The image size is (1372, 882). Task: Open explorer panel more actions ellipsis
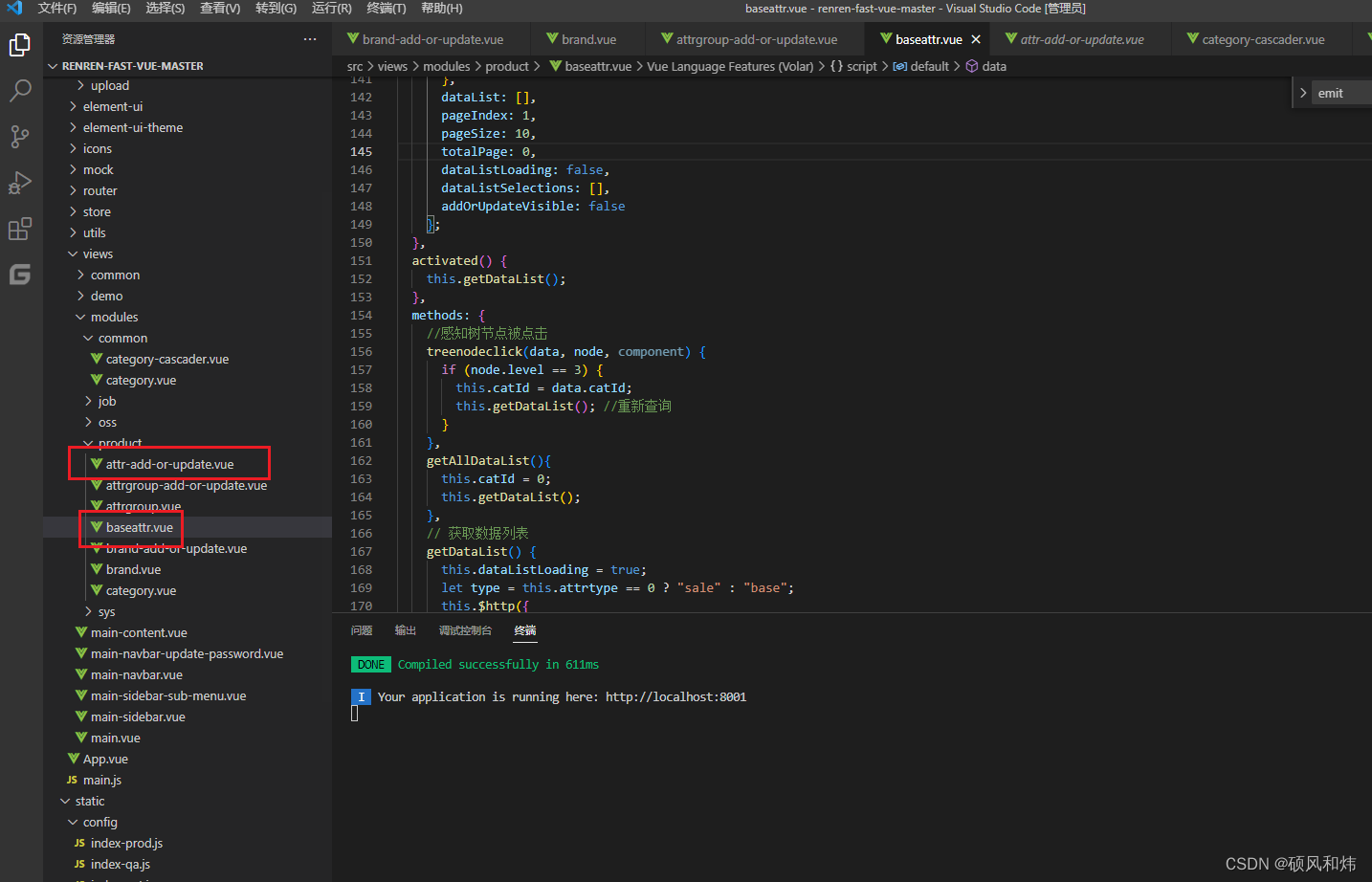click(x=310, y=39)
